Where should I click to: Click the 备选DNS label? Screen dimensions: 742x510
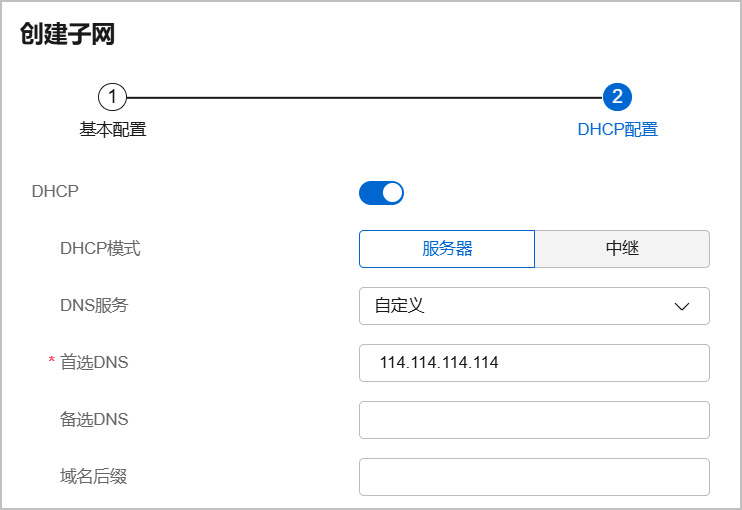(94, 419)
